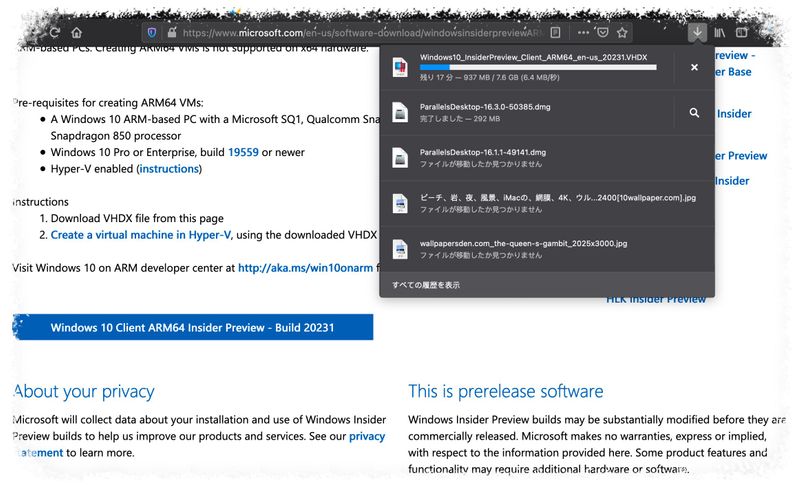This screenshot has height=490, width=800.
Task: Open the tracking protection shield icon
Action: (x=152, y=32)
